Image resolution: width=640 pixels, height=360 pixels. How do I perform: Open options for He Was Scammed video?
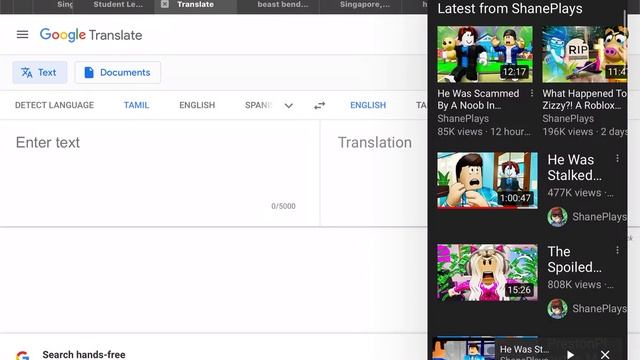[531, 93]
